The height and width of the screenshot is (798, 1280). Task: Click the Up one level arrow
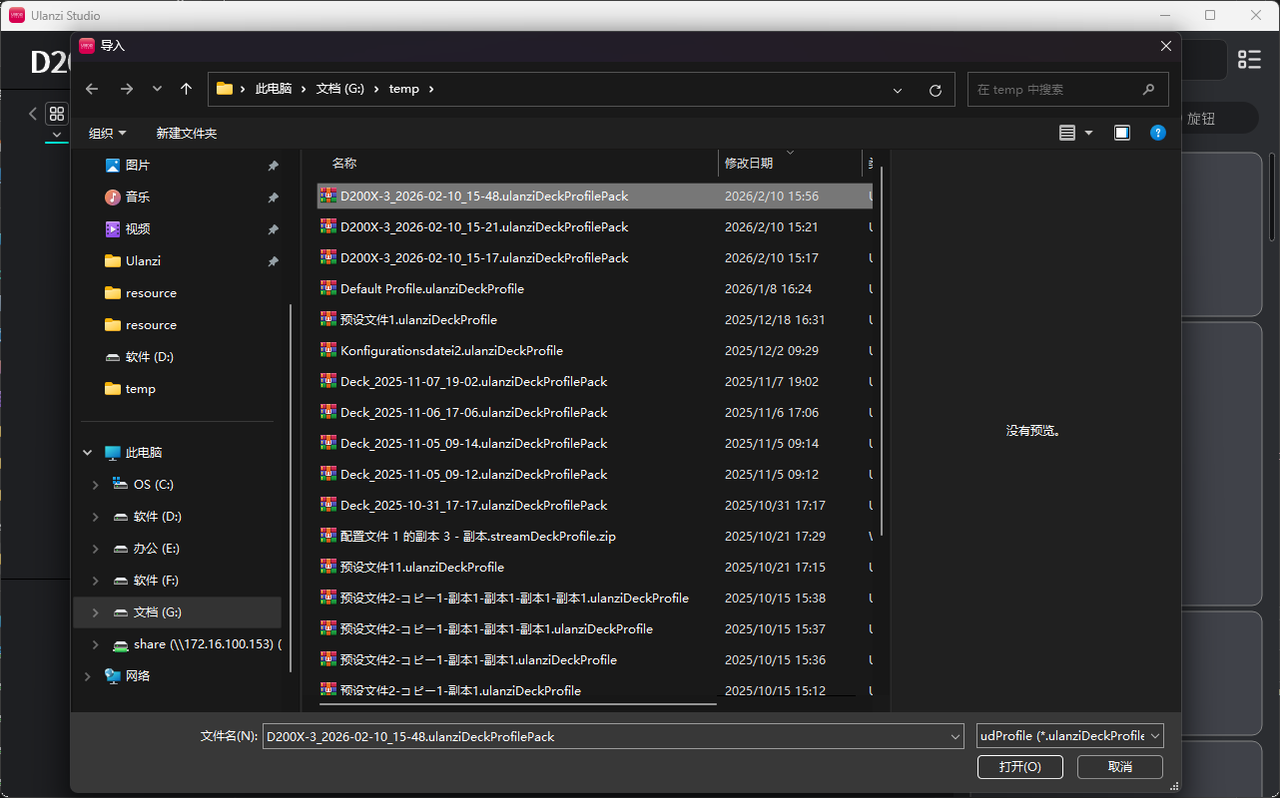click(x=186, y=89)
